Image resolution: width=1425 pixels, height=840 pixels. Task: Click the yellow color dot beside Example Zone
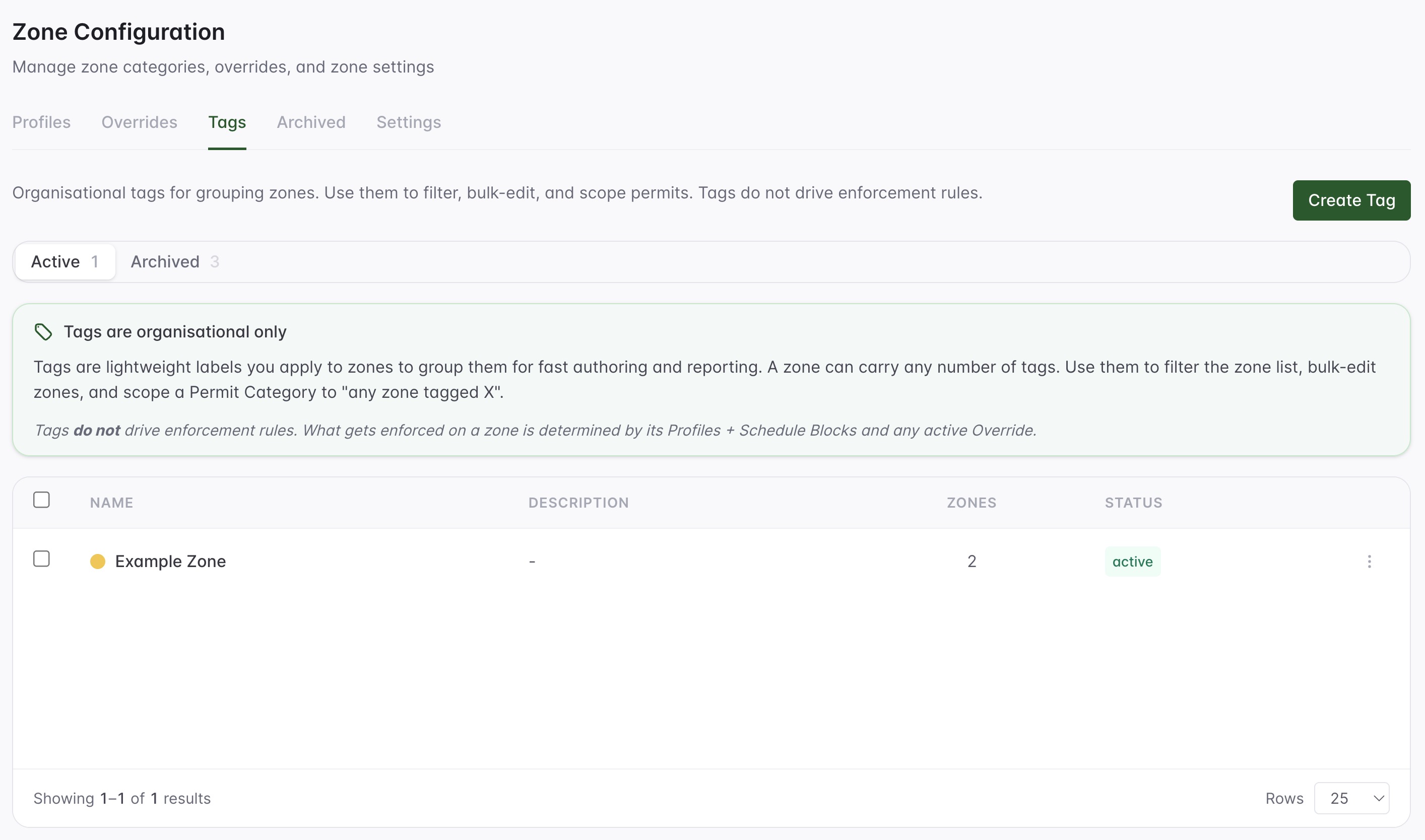pos(97,561)
